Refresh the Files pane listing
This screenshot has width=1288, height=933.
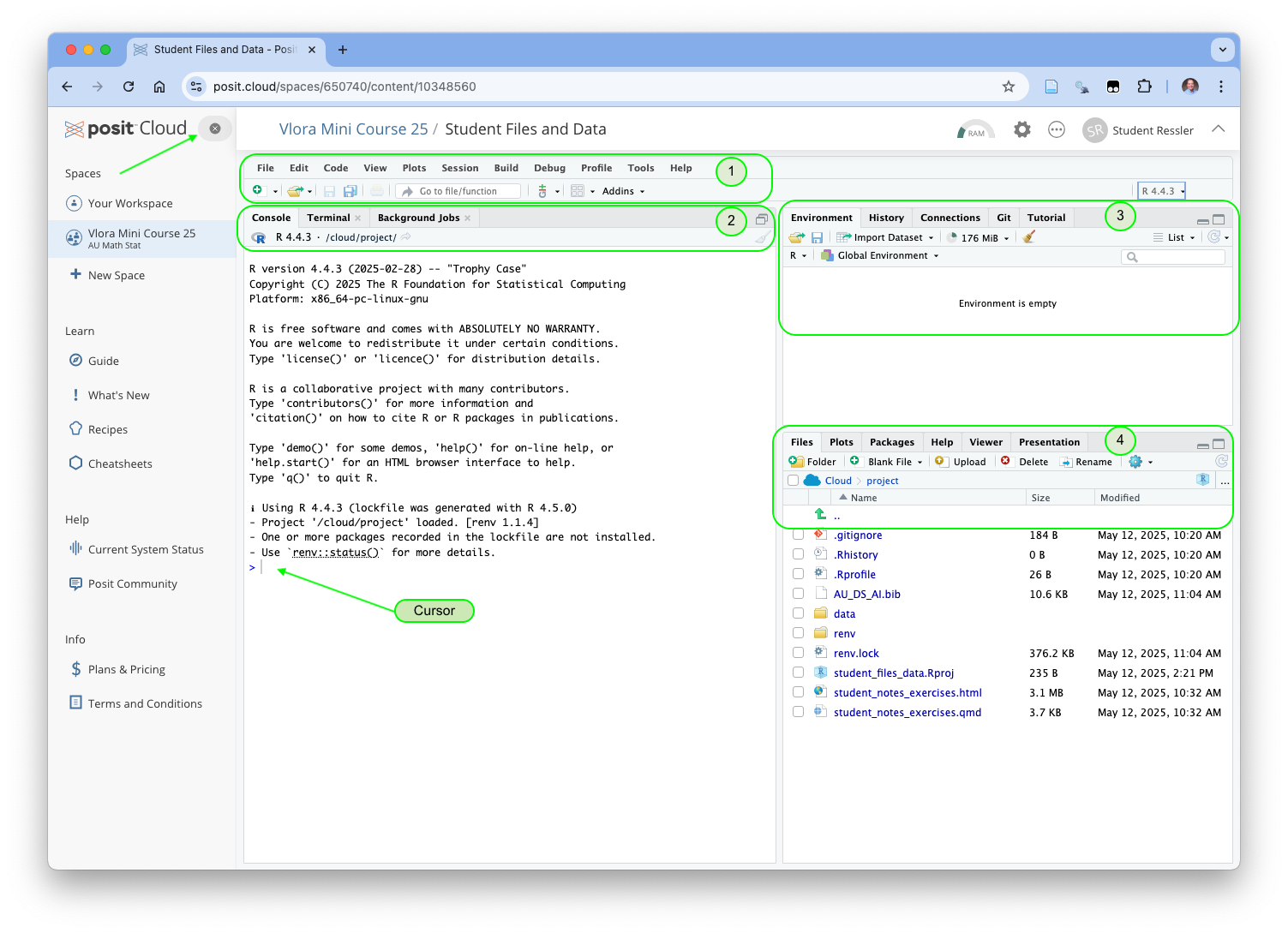click(x=1221, y=461)
